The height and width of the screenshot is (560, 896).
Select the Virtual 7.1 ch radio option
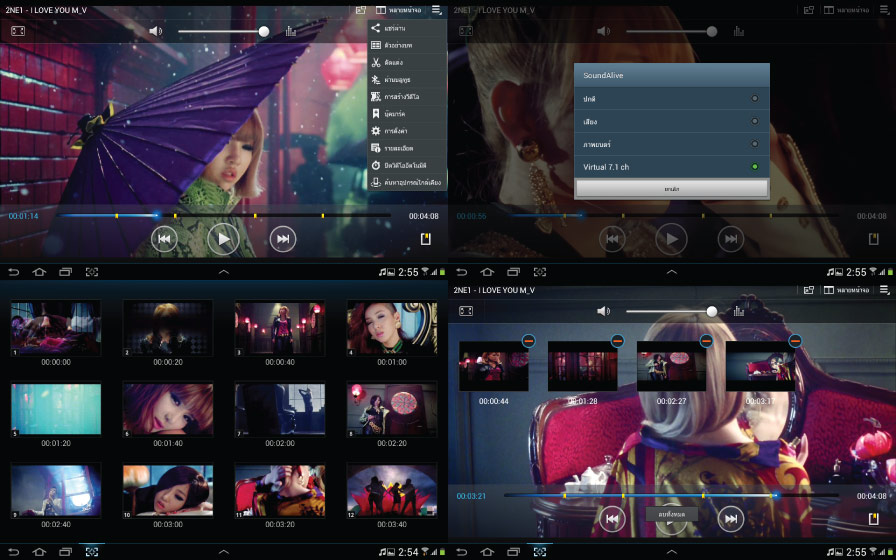(755, 167)
